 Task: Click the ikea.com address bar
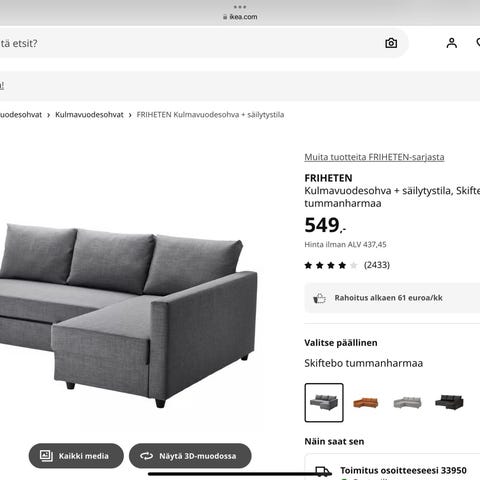tap(240, 17)
